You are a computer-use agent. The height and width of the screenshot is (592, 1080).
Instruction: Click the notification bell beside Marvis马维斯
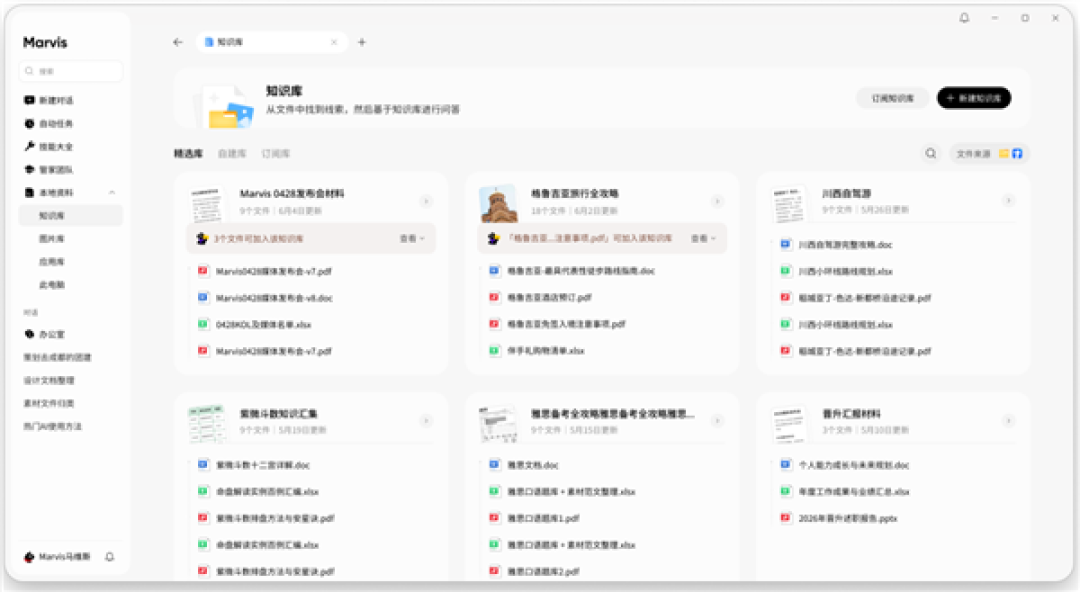pos(110,557)
